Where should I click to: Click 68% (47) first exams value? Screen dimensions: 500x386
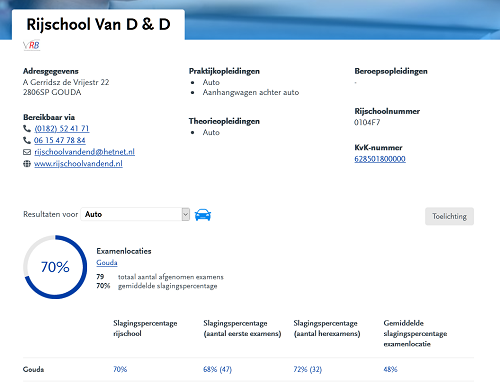tap(217, 369)
